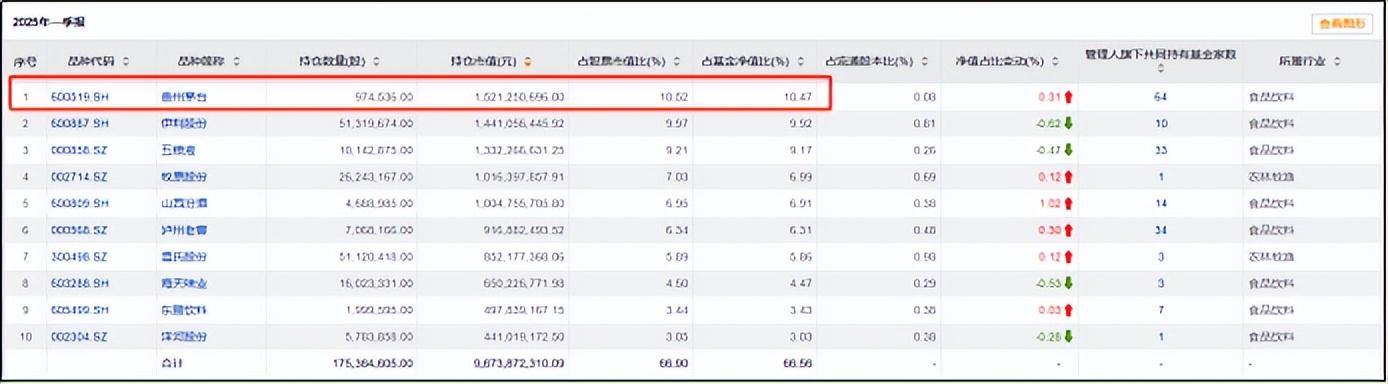The height and width of the screenshot is (384, 1388).
Task: Sort by 净值占比变动(%) column arrows
Action: point(1054,62)
